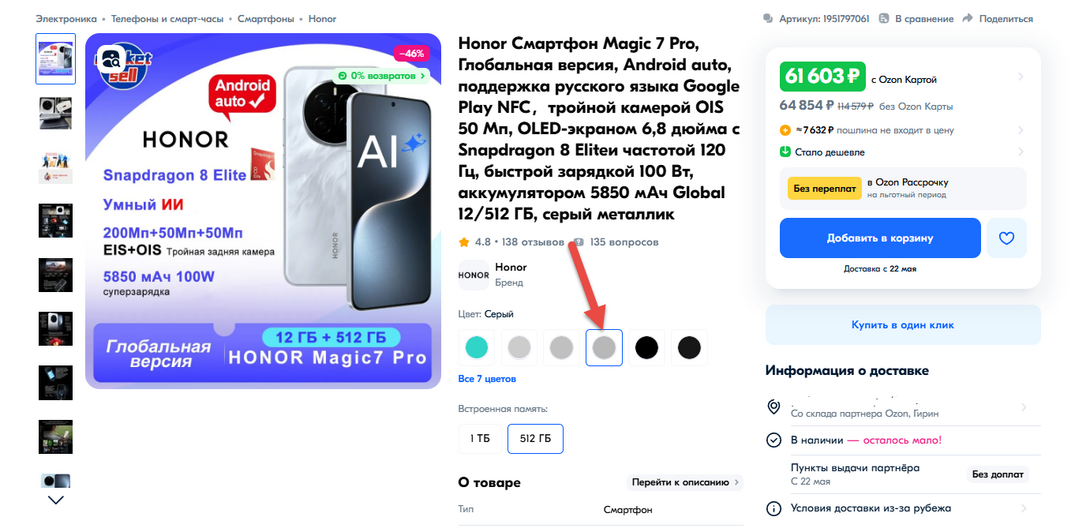
Task: Open the Смартфоны breadcrumb
Action: pos(266,19)
